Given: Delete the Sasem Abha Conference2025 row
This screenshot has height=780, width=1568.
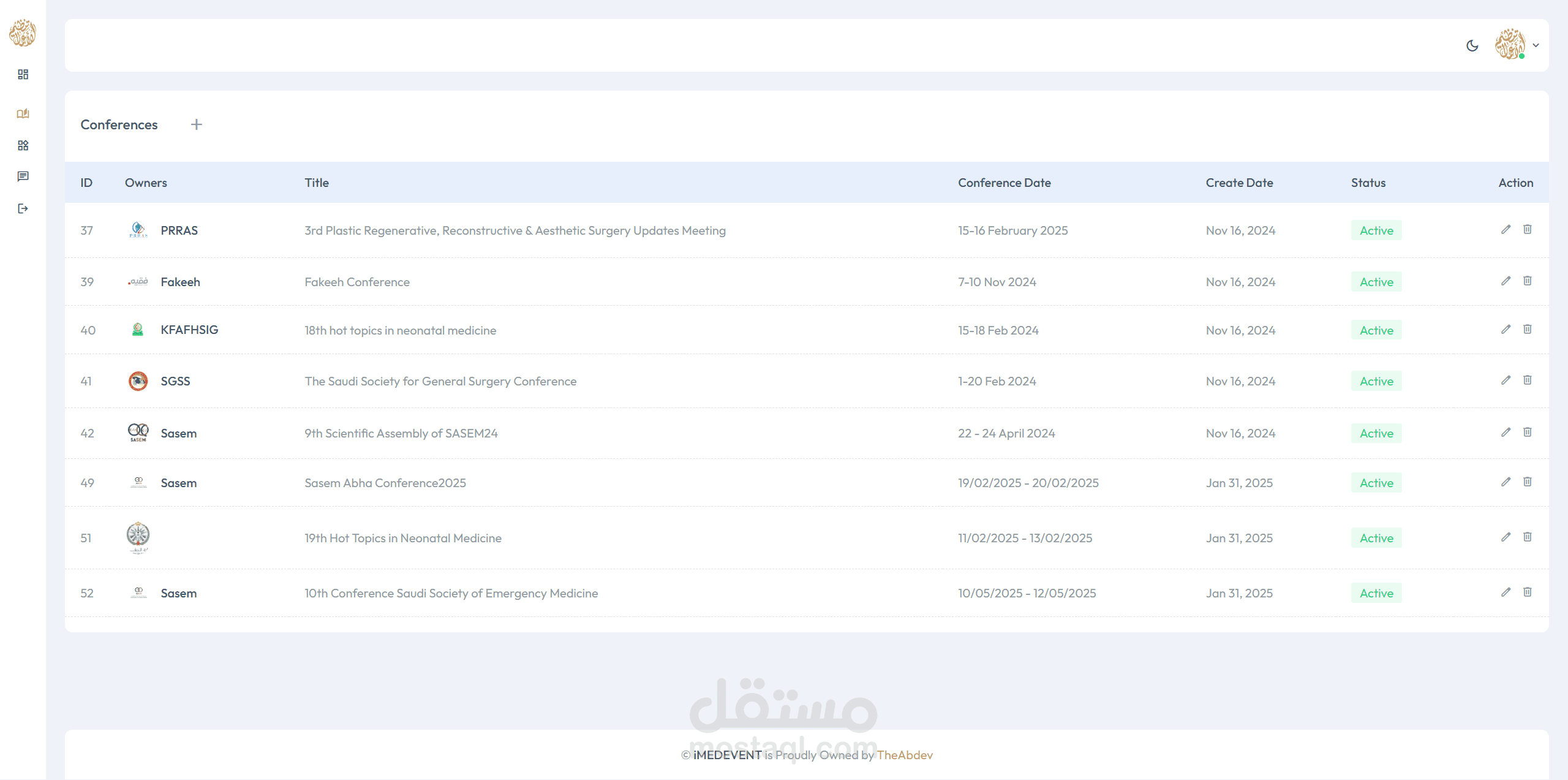Looking at the screenshot, I should pos(1528,482).
